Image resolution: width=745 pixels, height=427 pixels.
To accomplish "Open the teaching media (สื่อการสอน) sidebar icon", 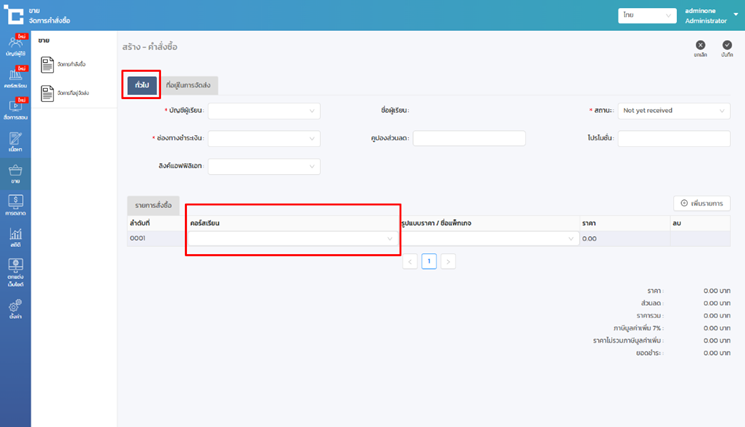I will click(15, 109).
